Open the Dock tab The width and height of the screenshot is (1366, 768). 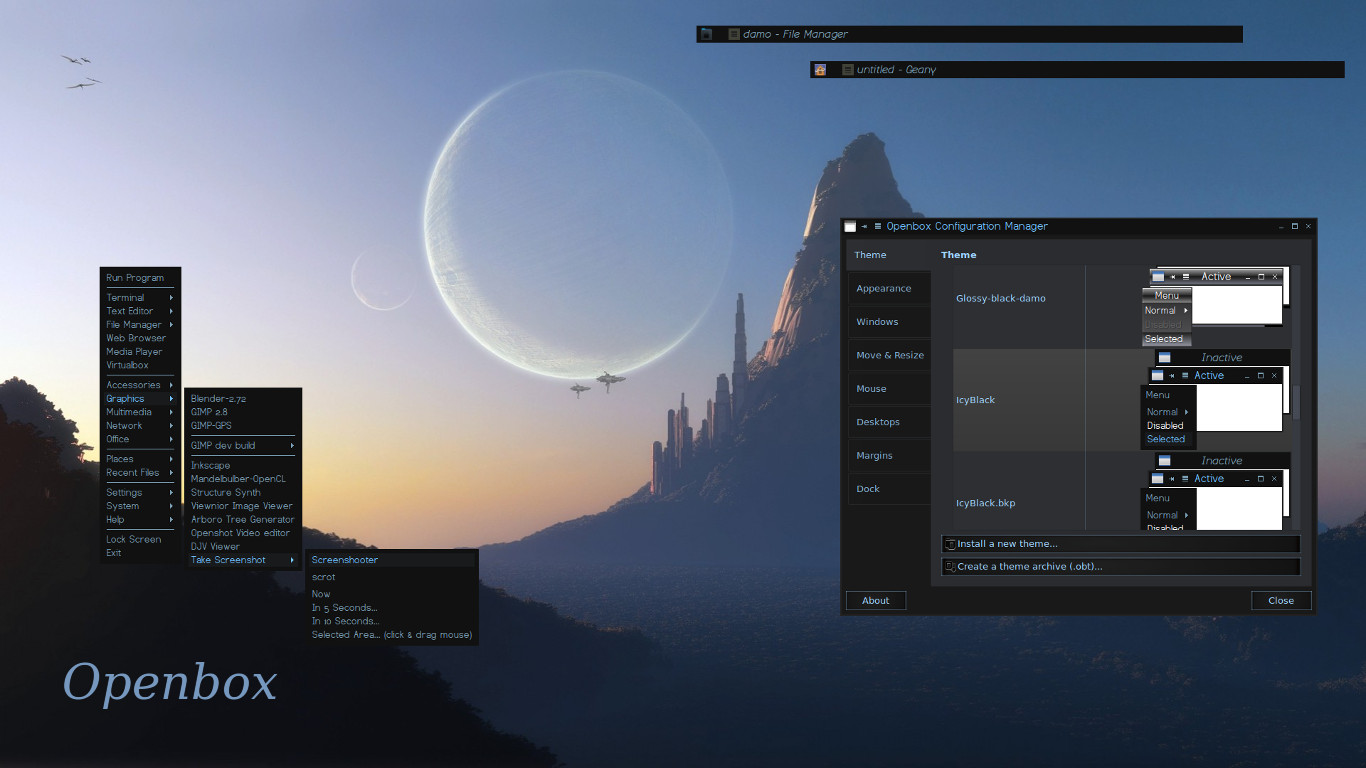pyautogui.click(x=889, y=489)
